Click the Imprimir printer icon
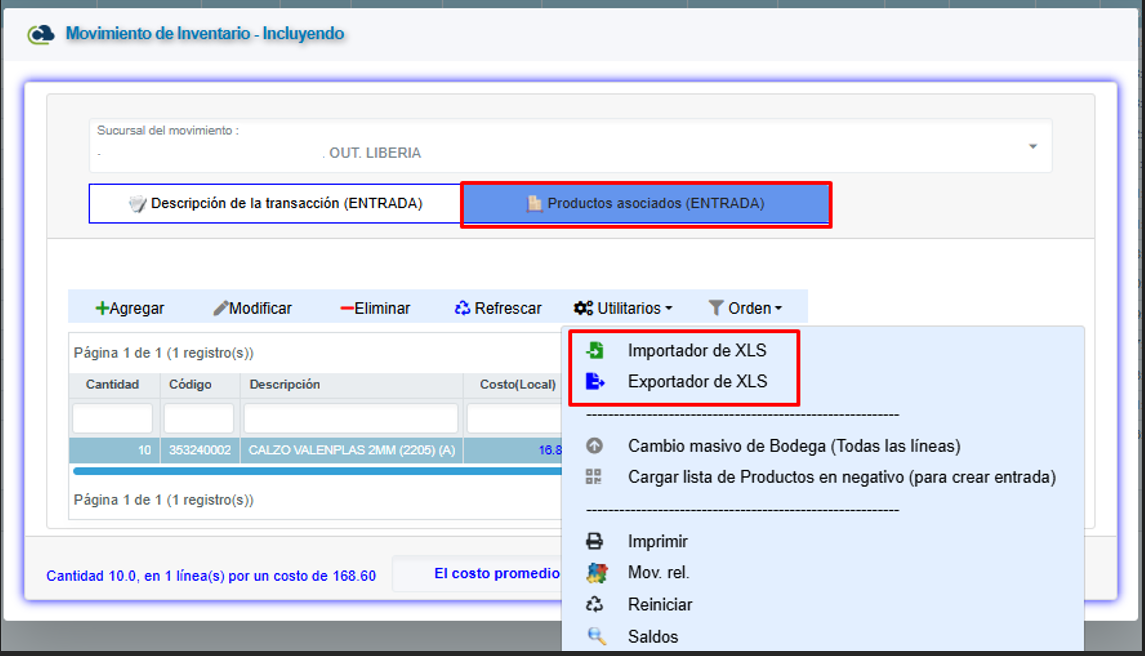The height and width of the screenshot is (656, 1145). (595, 541)
